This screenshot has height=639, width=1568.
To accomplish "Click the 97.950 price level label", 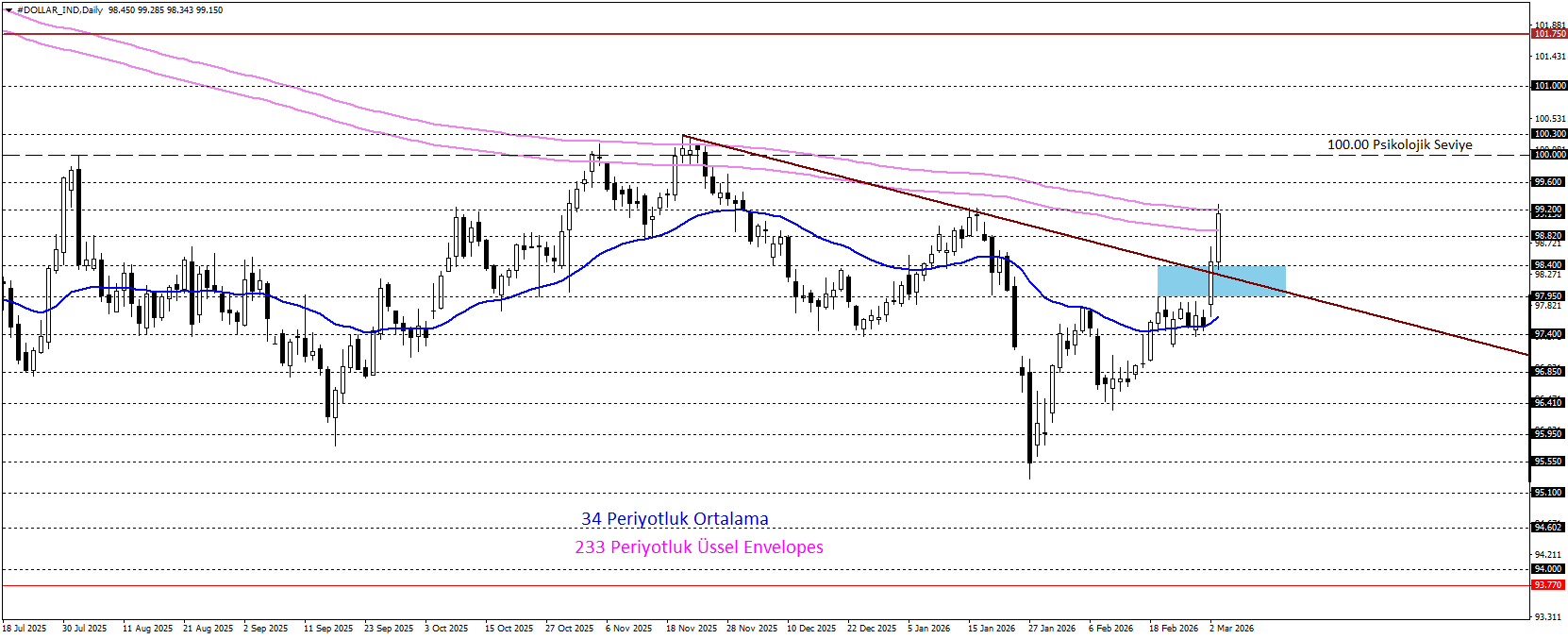I will [1549, 296].
